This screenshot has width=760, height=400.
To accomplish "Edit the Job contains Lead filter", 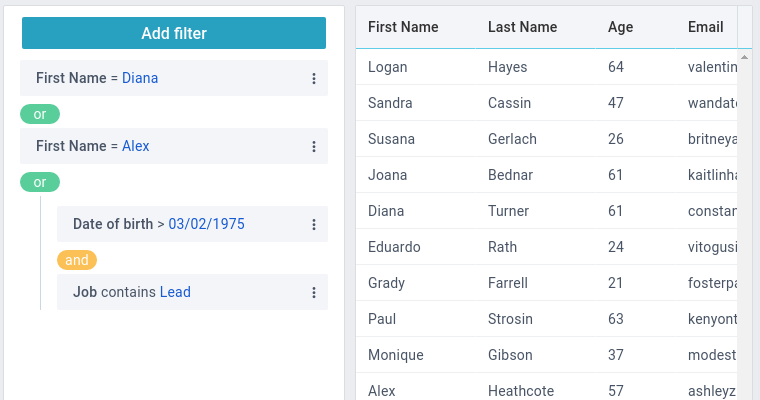I will click(132, 292).
